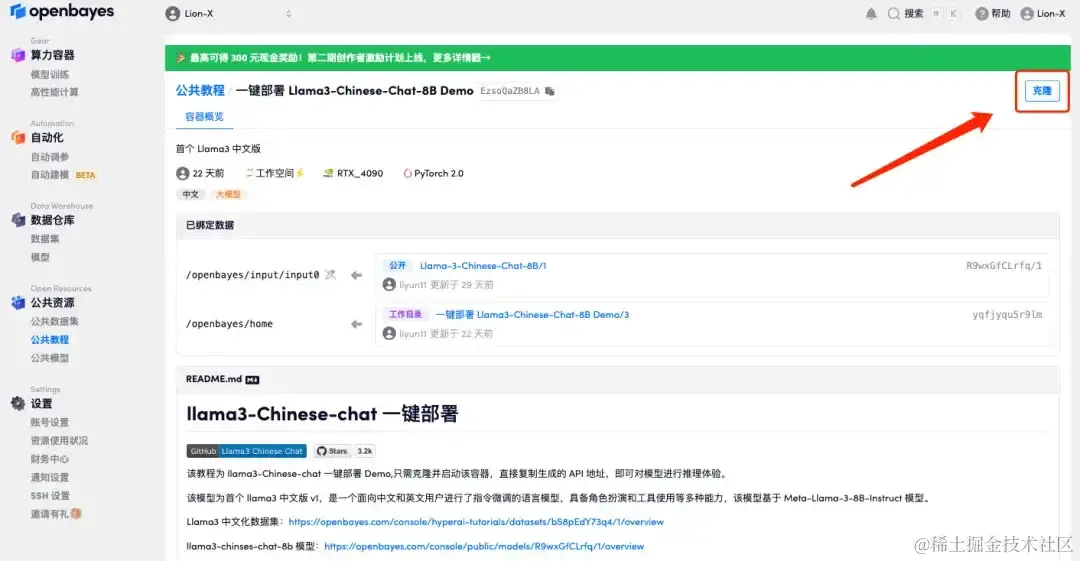This screenshot has width=1080, height=561.
Task: Open the notifications bell
Action: click(x=871, y=14)
